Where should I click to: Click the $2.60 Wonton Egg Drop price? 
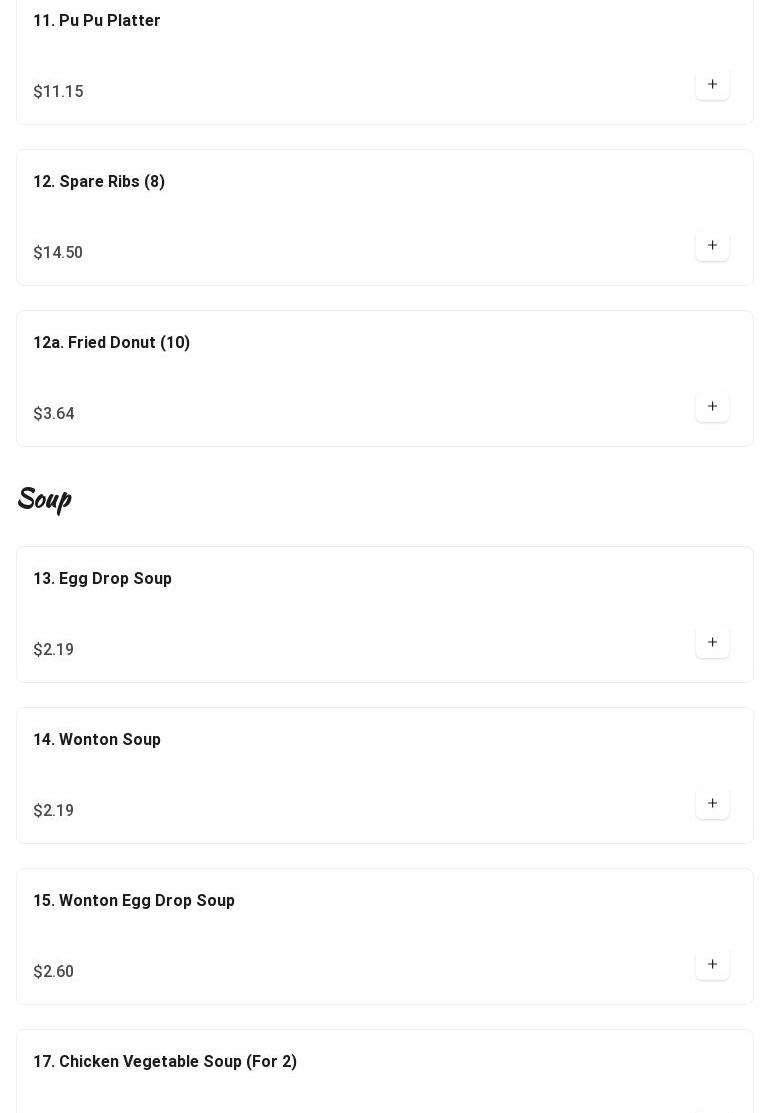53,972
